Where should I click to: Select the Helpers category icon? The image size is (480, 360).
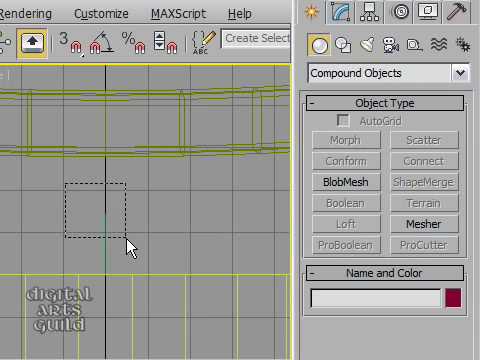[414, 45]
